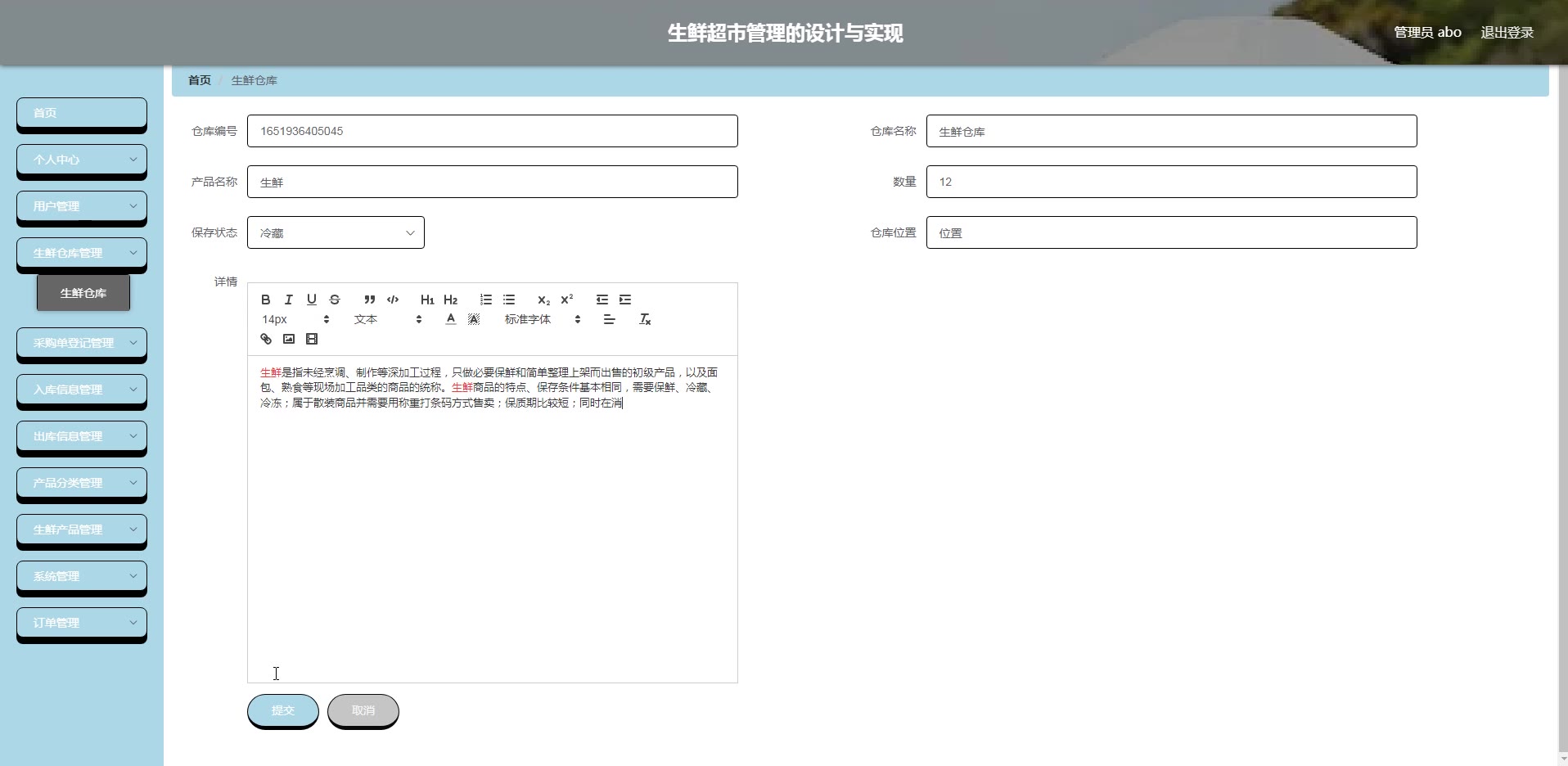The height and width of the screenshot is (766, 1568).
Task: Insert a code block in the editor
Action: point(393,300)
